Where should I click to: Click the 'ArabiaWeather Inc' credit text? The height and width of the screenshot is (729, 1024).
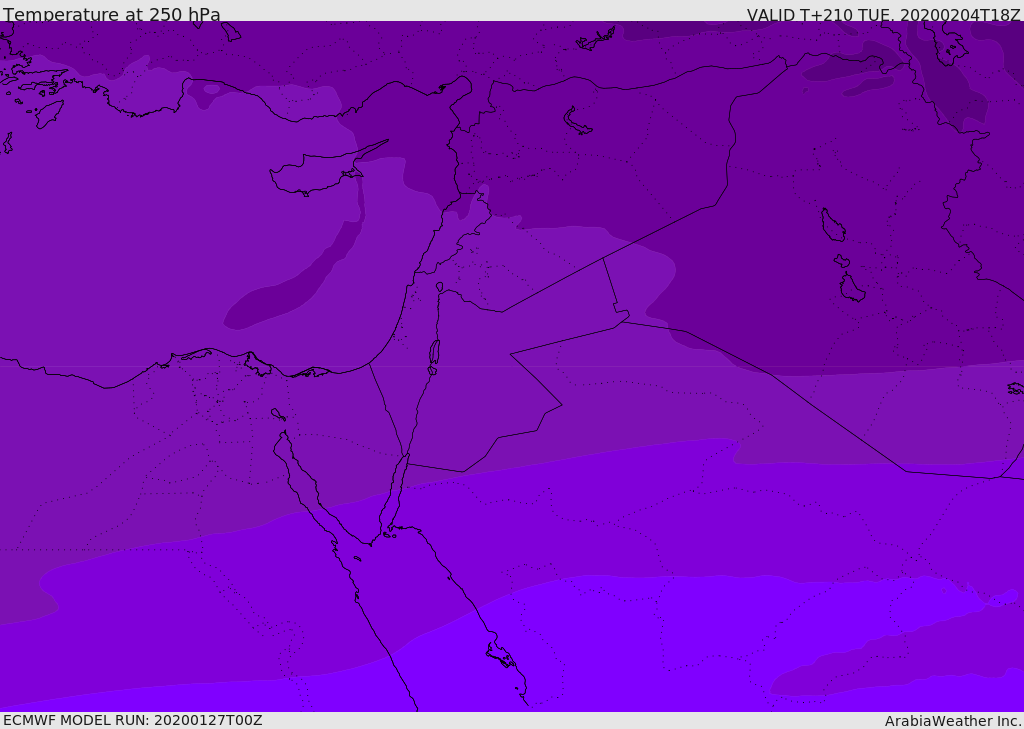(953, 721)
